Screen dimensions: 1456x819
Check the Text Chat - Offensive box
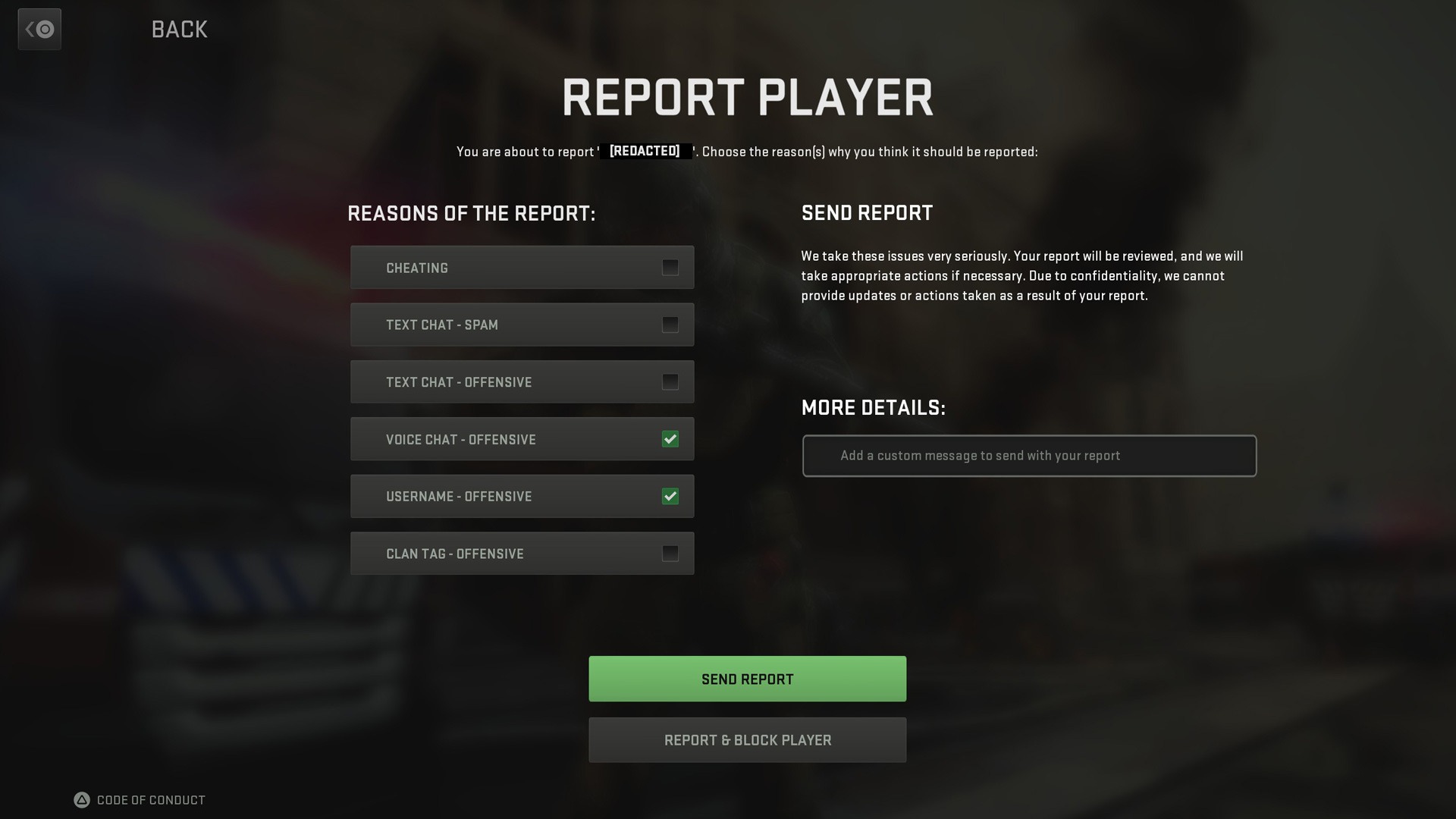670,382
